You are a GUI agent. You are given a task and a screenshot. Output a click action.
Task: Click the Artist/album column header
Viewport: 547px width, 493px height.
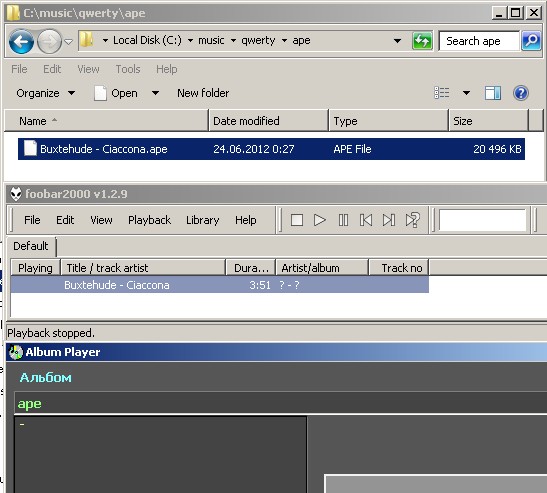pyautogui.click(x=322, y=268)
